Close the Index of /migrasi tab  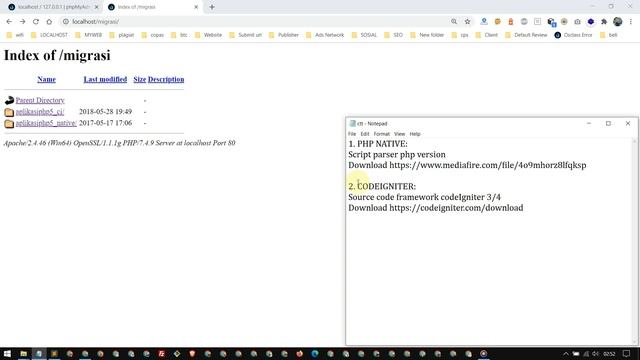coord(196,7)
